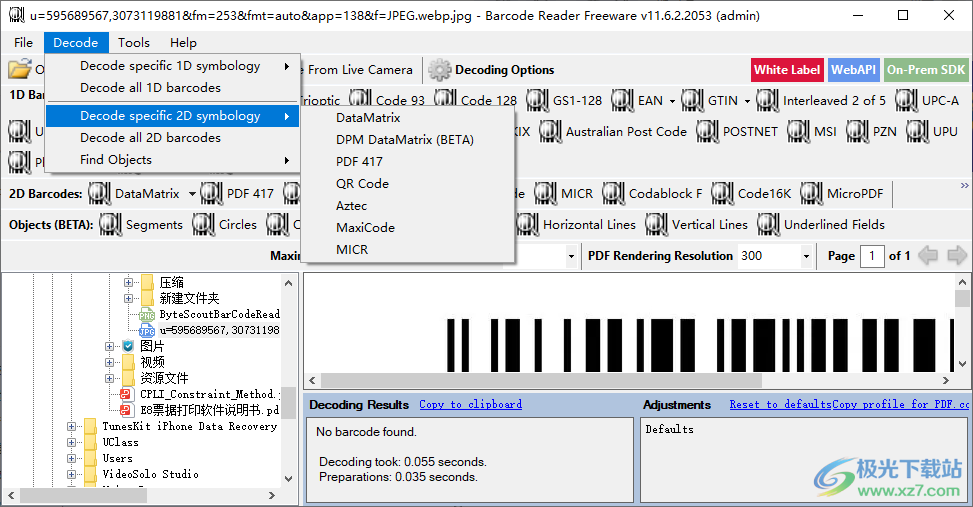
Task: Open the File menu
Action: pyautogui.click(x=23, y=42)
